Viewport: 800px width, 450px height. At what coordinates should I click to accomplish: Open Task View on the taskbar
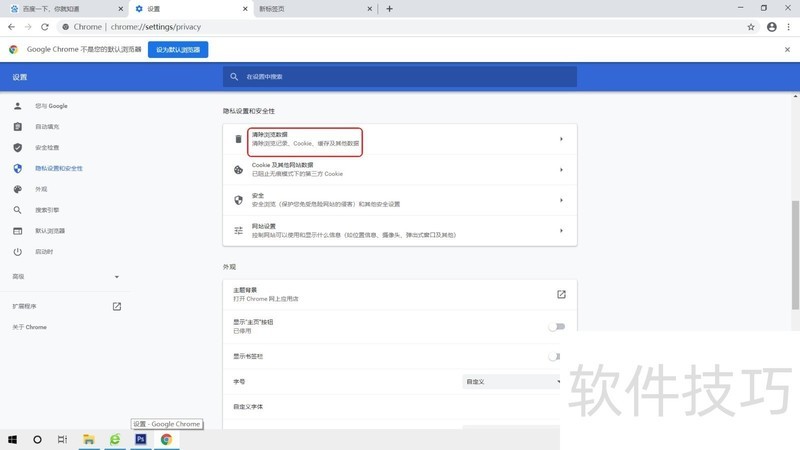pos(62,439)
